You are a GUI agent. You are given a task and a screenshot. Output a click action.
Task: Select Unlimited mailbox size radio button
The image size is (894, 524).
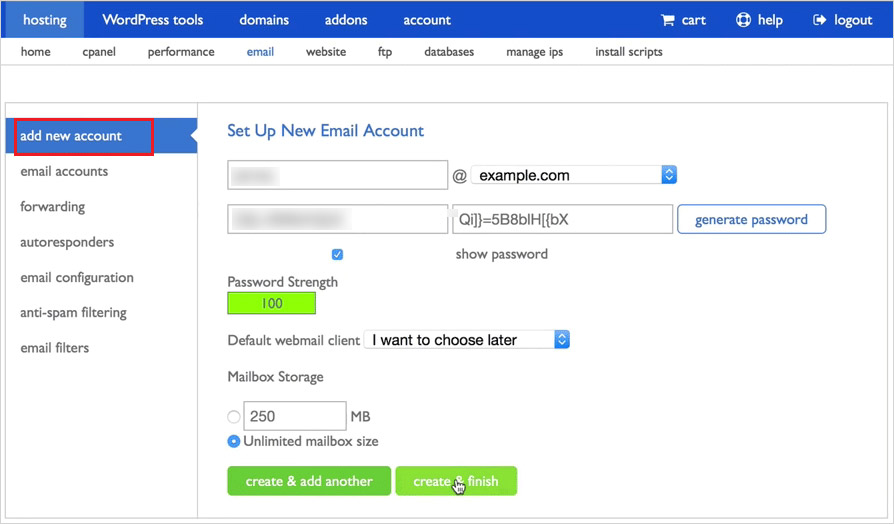(x=234, y=441)
